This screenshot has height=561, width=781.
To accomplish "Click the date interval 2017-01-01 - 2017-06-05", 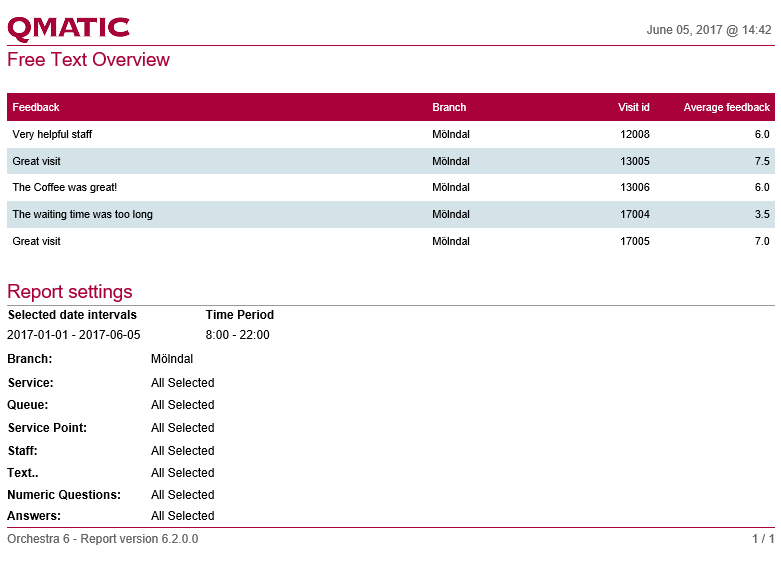I will click(73, 335).
